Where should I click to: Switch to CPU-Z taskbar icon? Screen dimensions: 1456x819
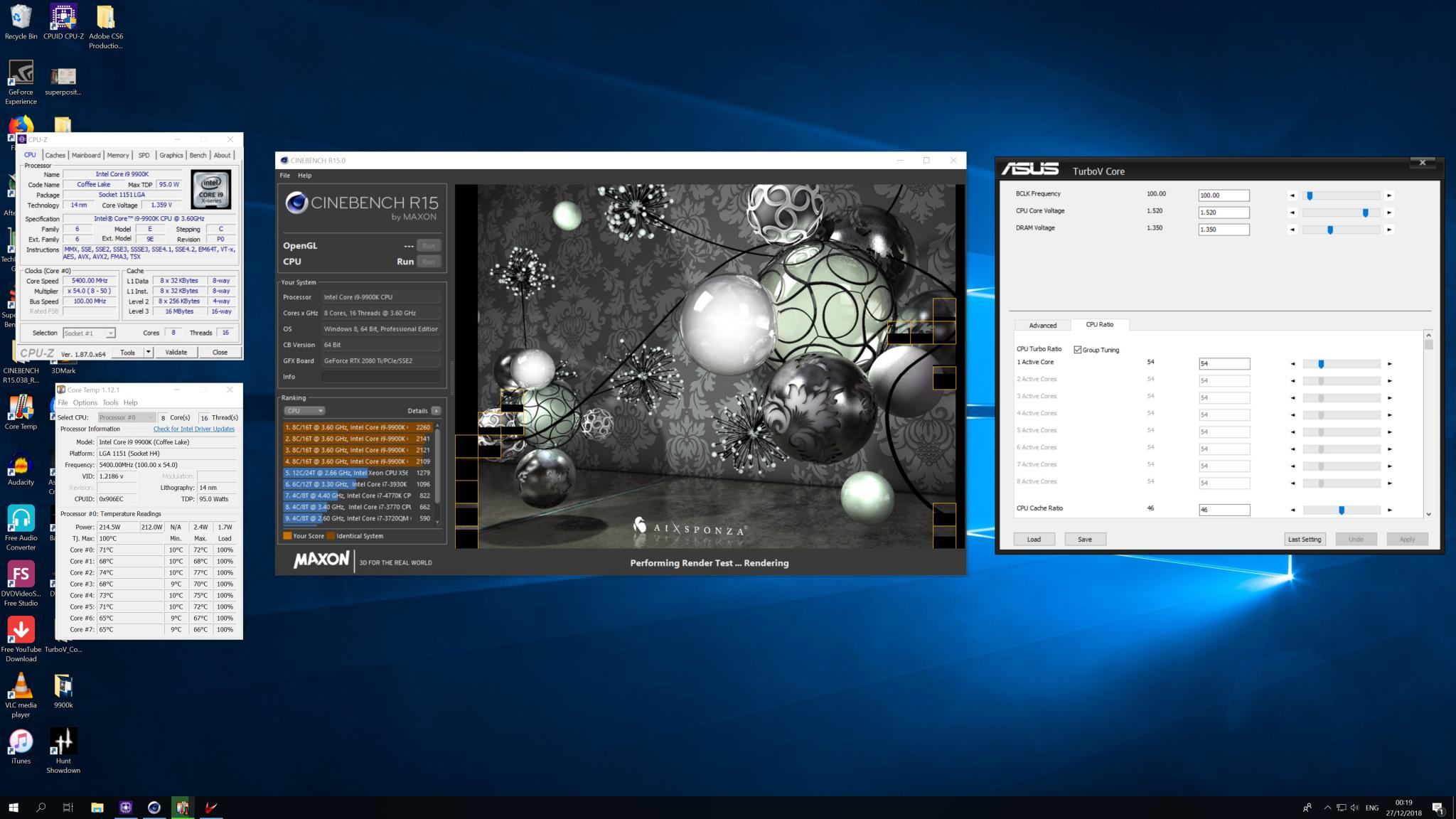coord(125,807)
